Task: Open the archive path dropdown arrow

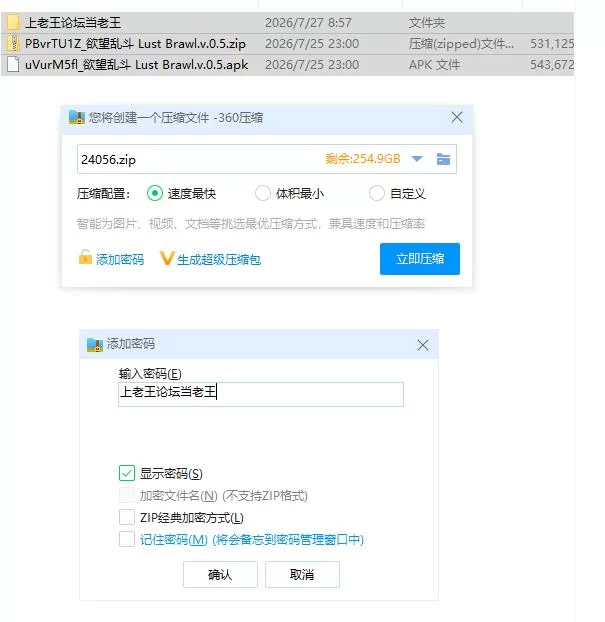Action: pos(417,159)
